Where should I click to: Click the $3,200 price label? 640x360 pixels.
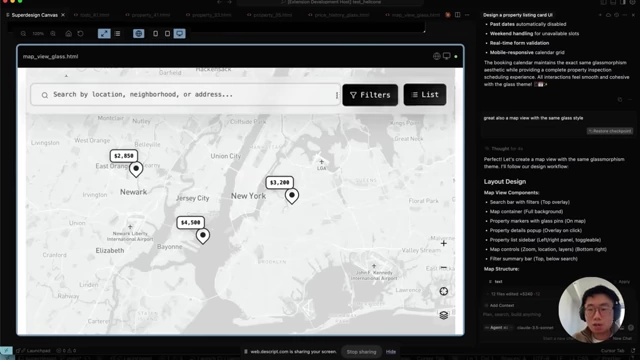pyautogui.click(x=280, y=182)
